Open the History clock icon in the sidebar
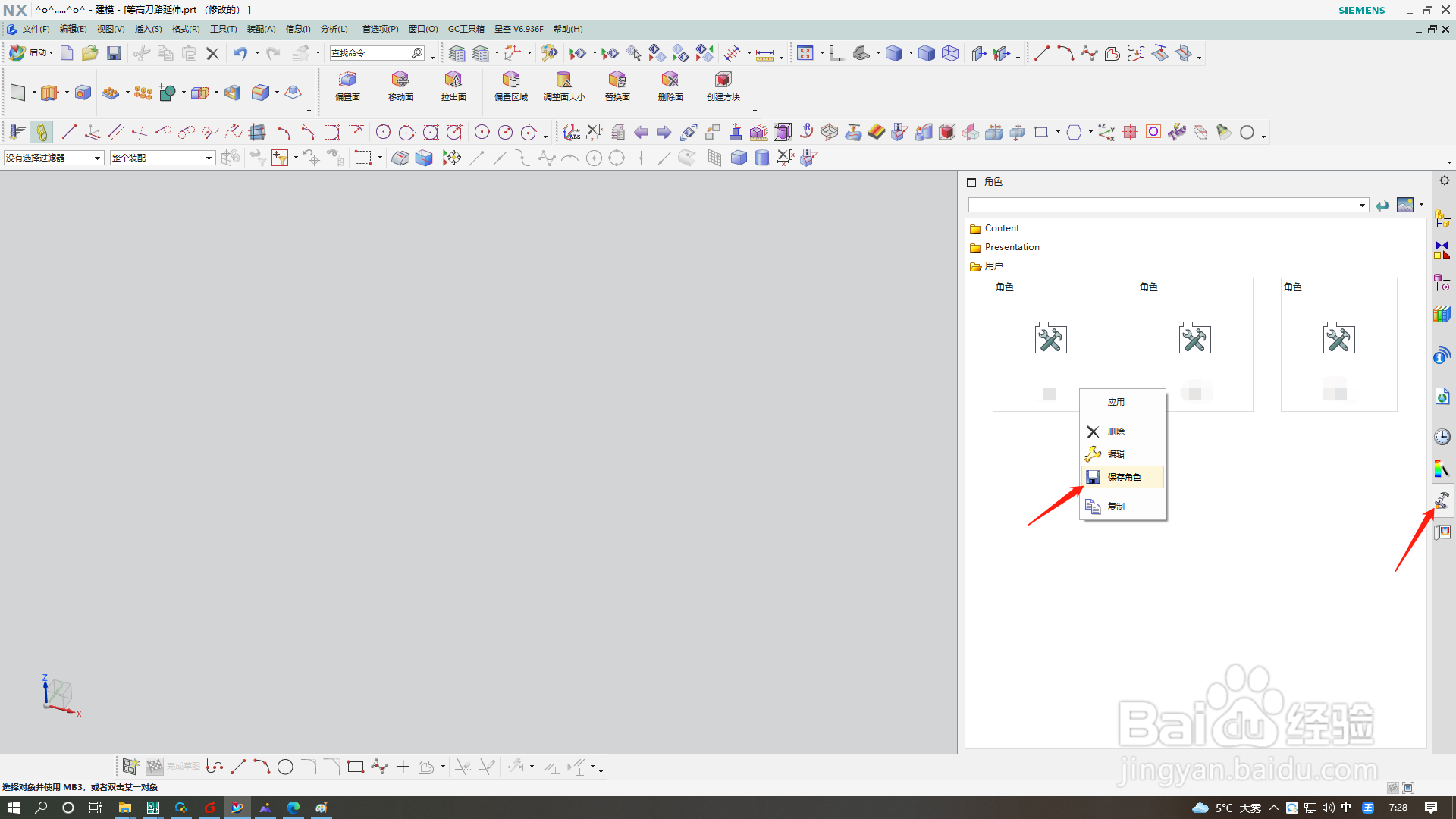1456x819 pixels. (x=1442, y=437)
